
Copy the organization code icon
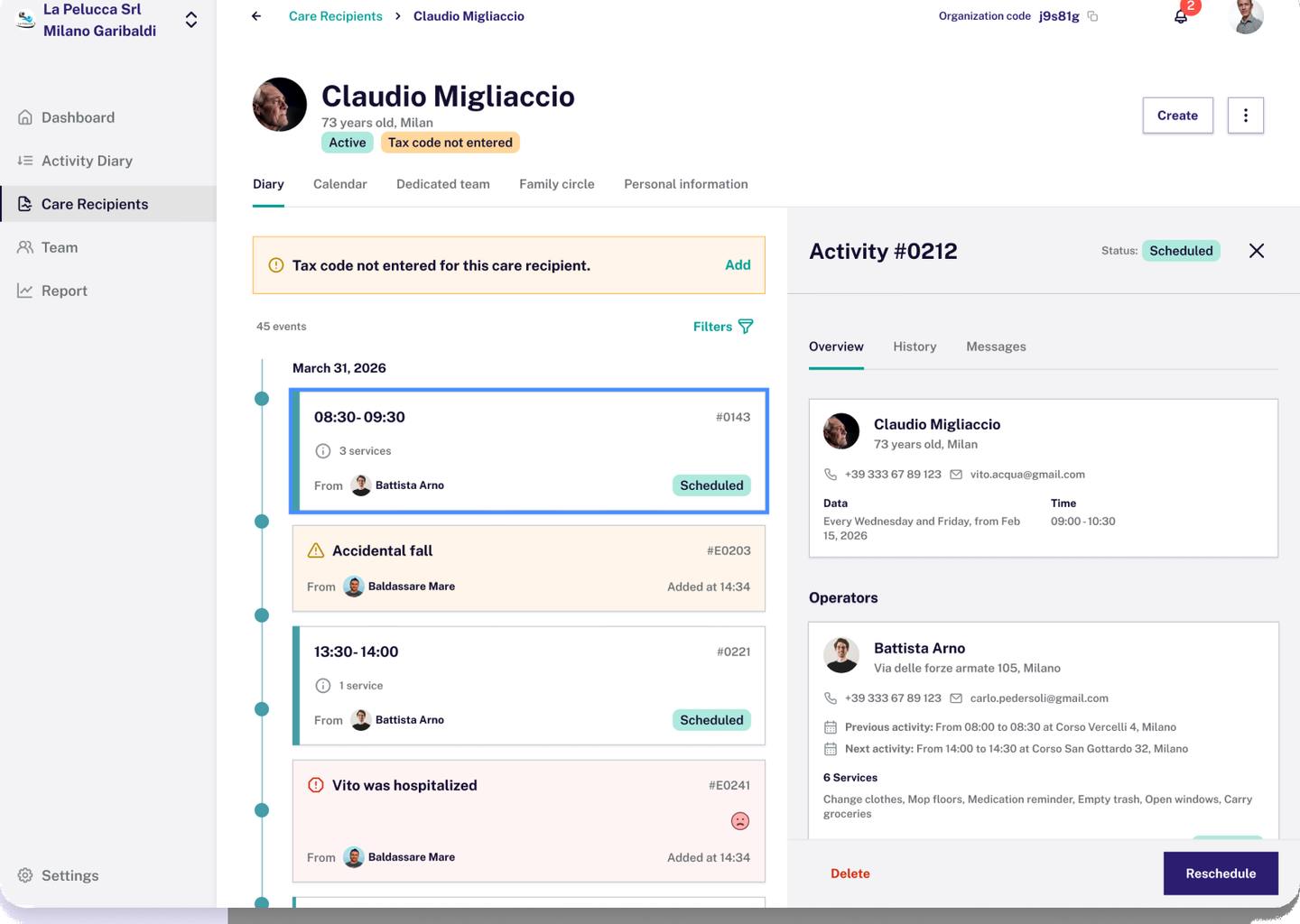pos(1092,16)
